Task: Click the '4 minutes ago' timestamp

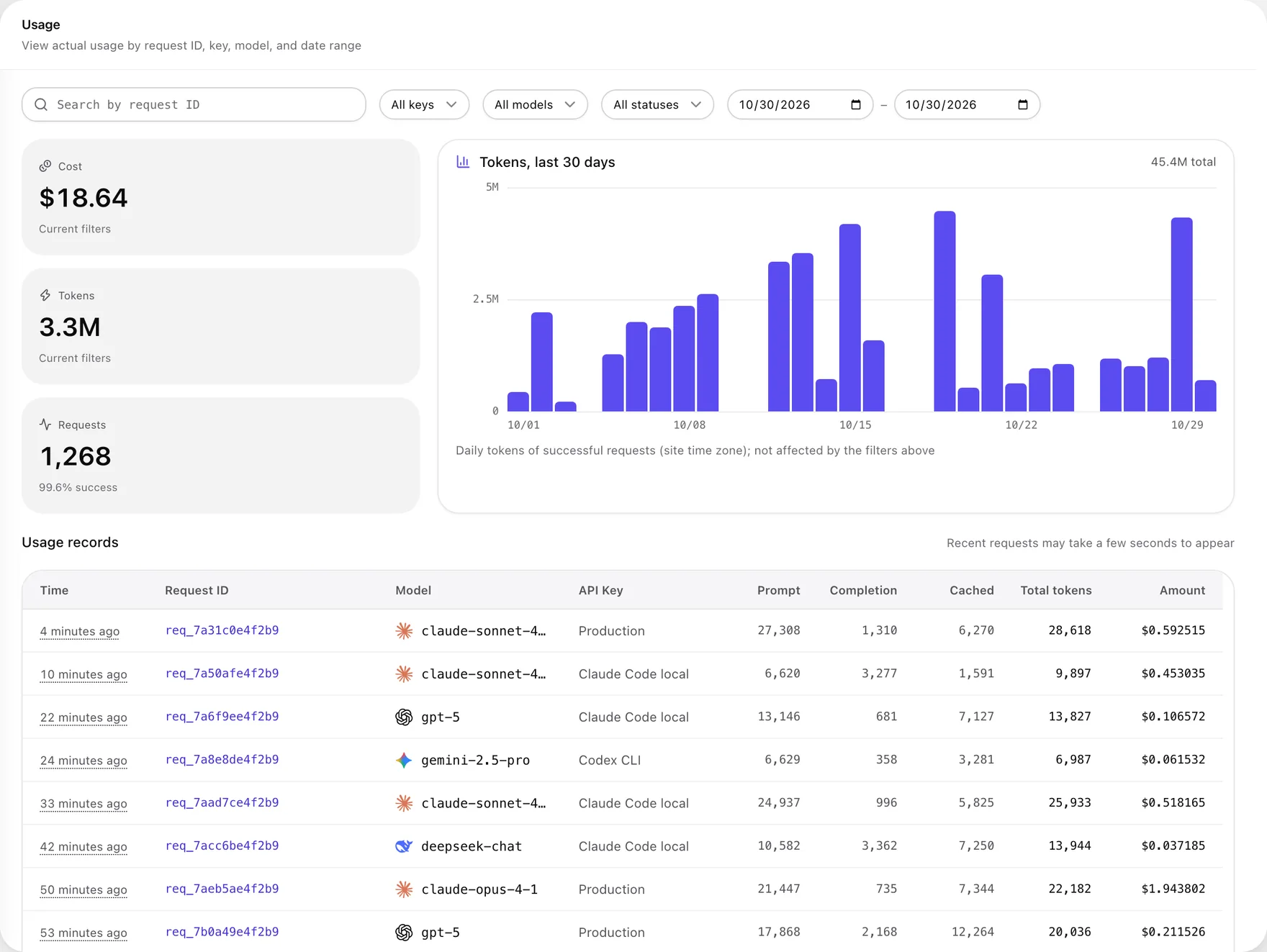Action: [x=80, y=631]
